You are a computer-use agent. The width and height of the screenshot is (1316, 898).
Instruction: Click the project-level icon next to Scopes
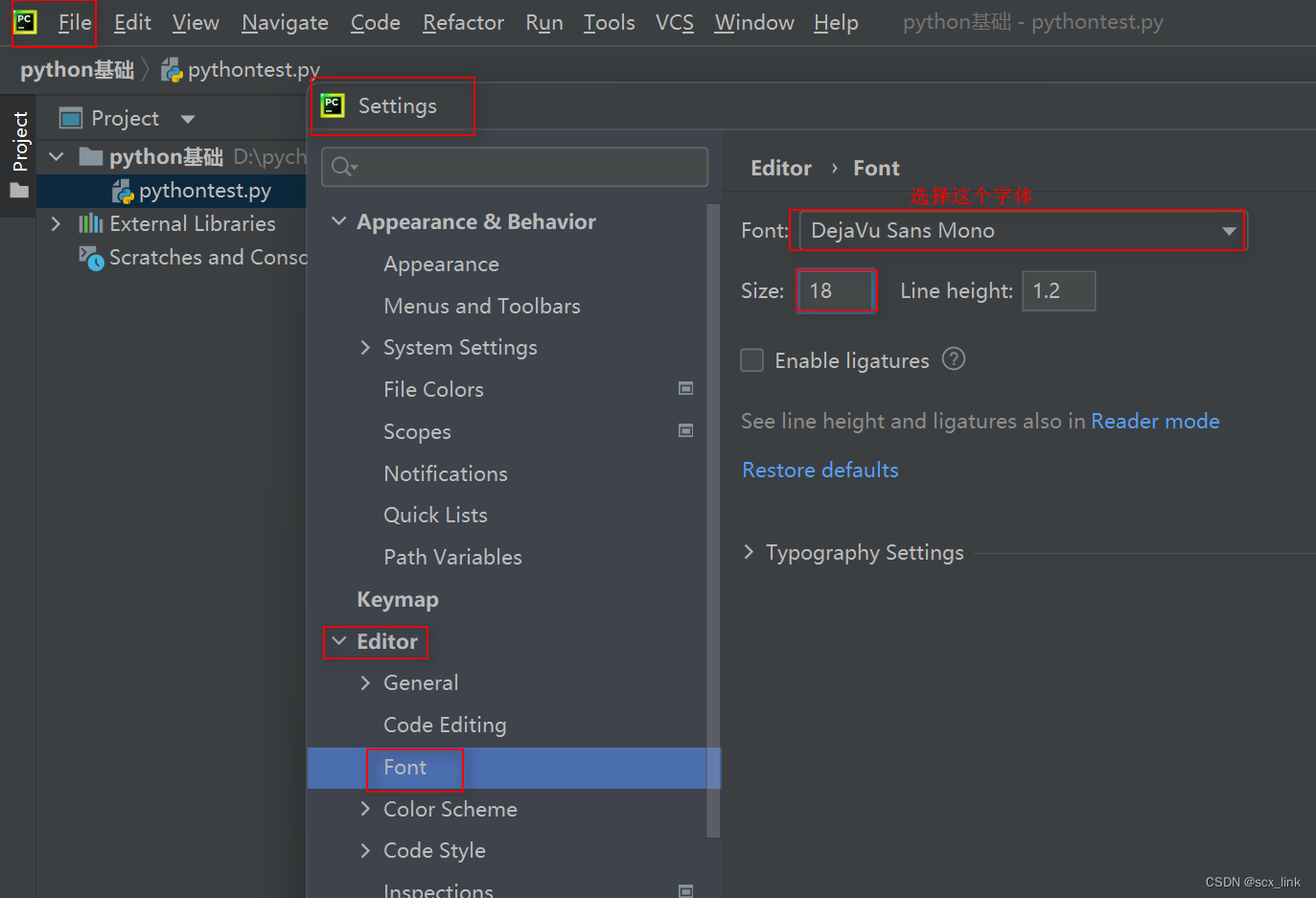pyautogui.click(x=685, y=430)
